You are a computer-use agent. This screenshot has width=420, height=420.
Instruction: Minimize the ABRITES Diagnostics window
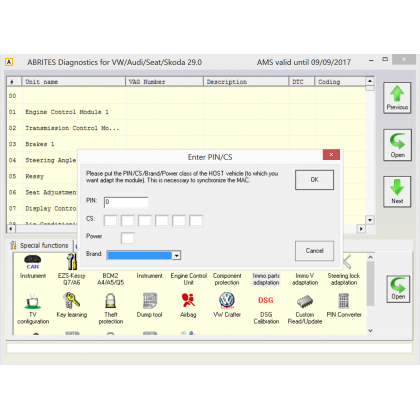371,60
